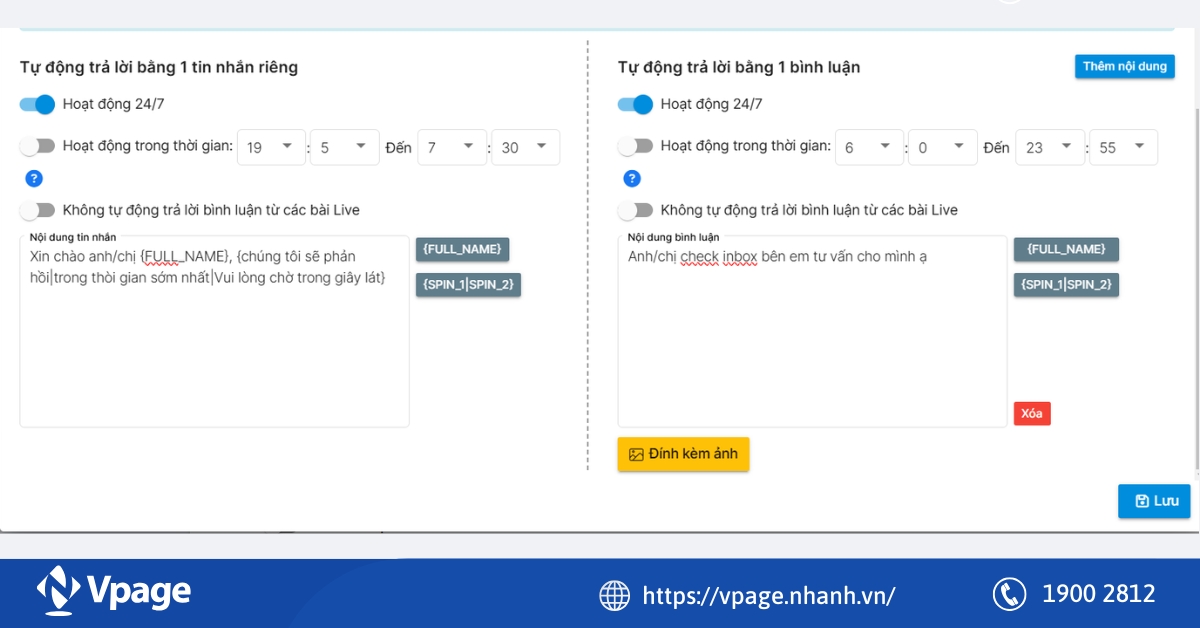Screen dimensions: 1200x628
Task: Click the help icon under private message schedule
Action: 33,179
